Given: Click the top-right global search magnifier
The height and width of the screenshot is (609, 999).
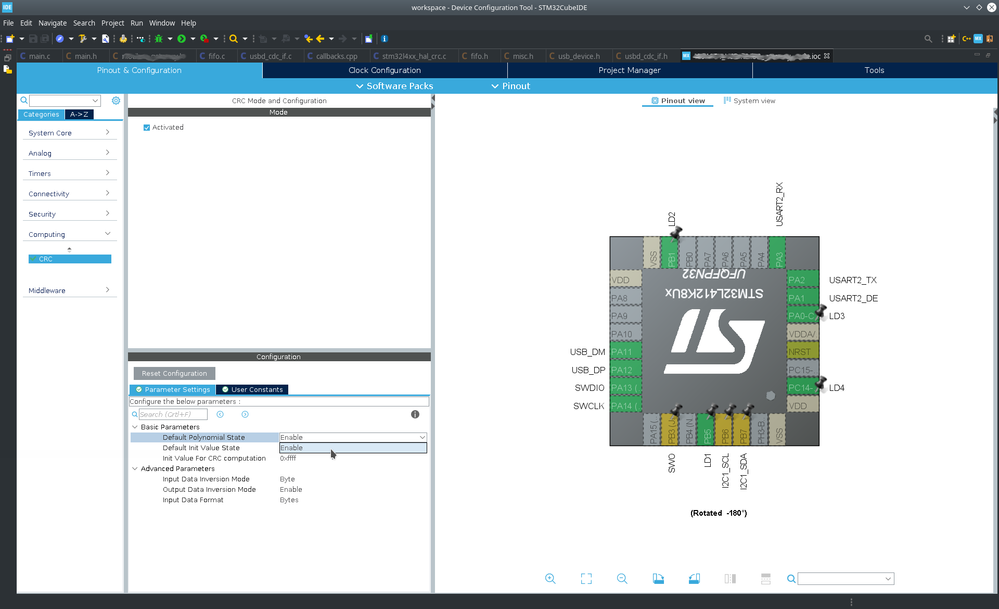Looking at the screenshot, I should coord(928,39).
